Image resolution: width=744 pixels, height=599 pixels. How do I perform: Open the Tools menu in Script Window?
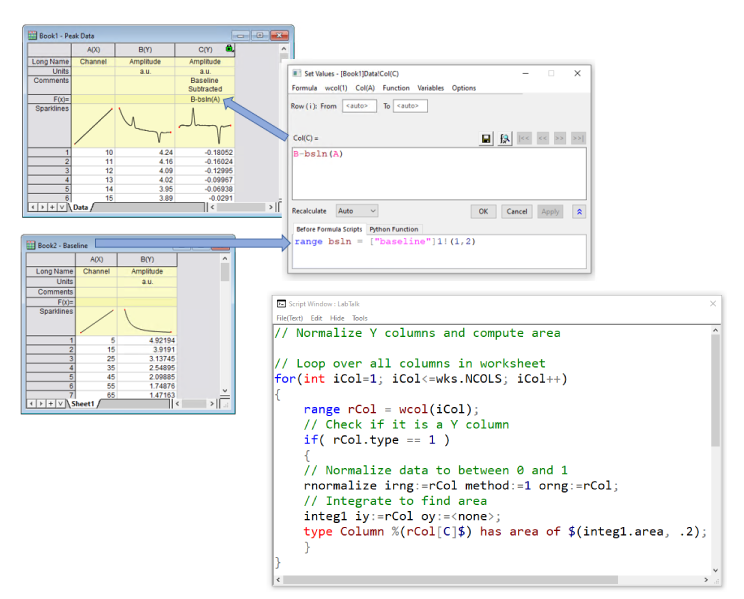click(x=360, y=318)
